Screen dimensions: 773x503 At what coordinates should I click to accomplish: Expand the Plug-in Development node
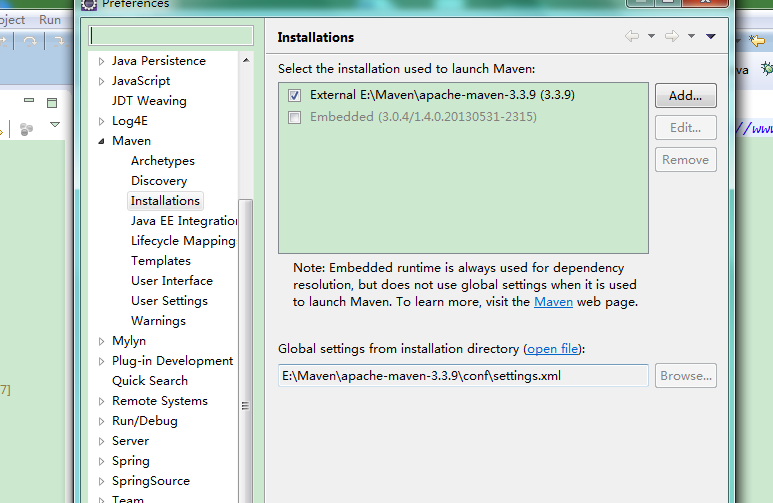tap(101, 361)
